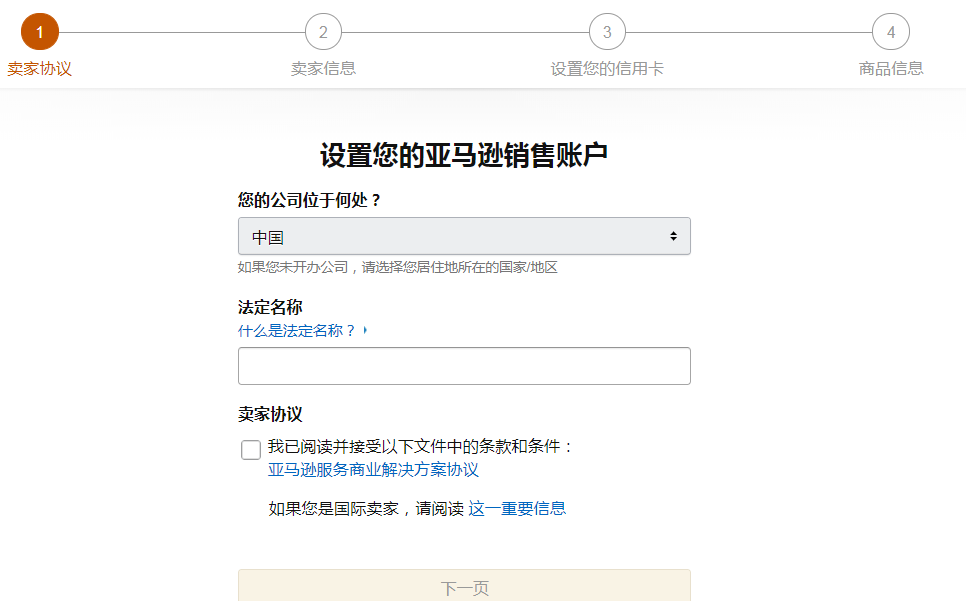
Task: Click the small arrow beside 什么是法定名称
Action: point(365,331)
